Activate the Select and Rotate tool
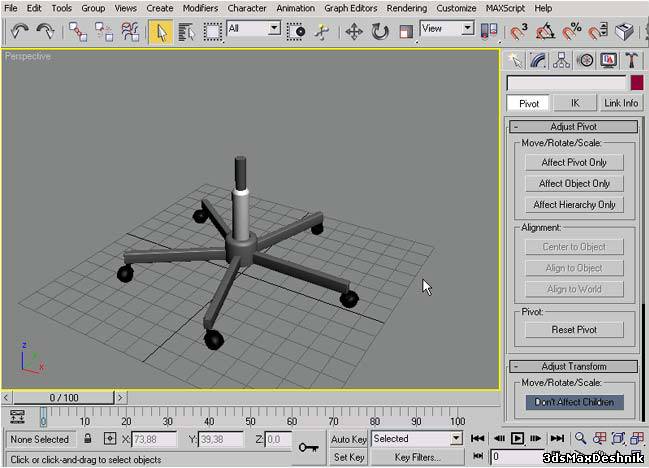 pyautogui.click(x=380, y=32)
